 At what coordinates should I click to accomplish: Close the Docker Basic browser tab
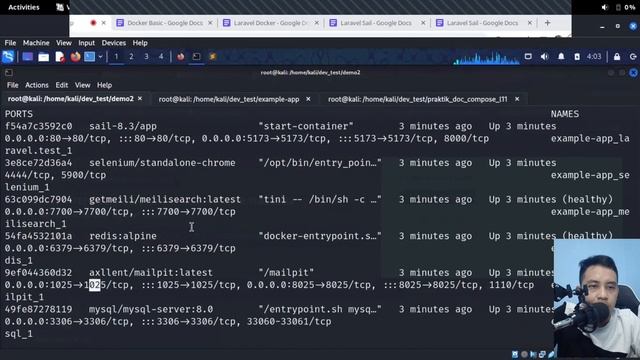[210, 23]
